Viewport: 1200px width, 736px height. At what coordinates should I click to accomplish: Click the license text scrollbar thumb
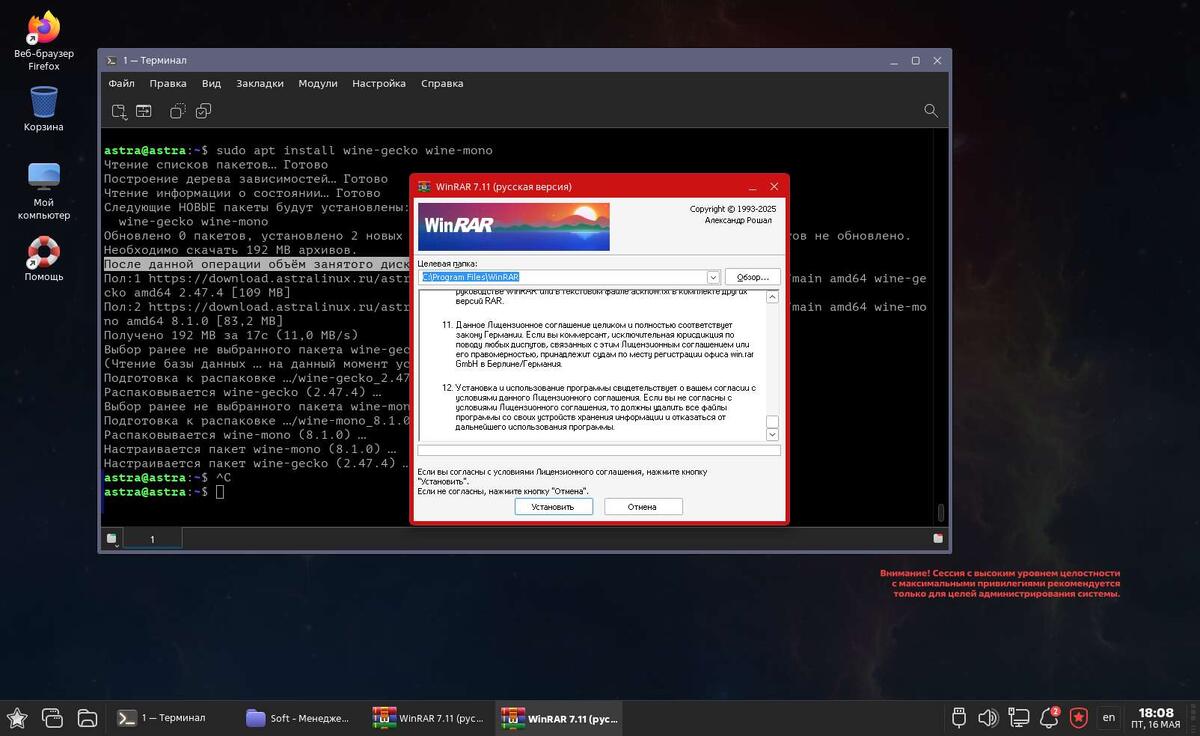(x=772, y=421)
